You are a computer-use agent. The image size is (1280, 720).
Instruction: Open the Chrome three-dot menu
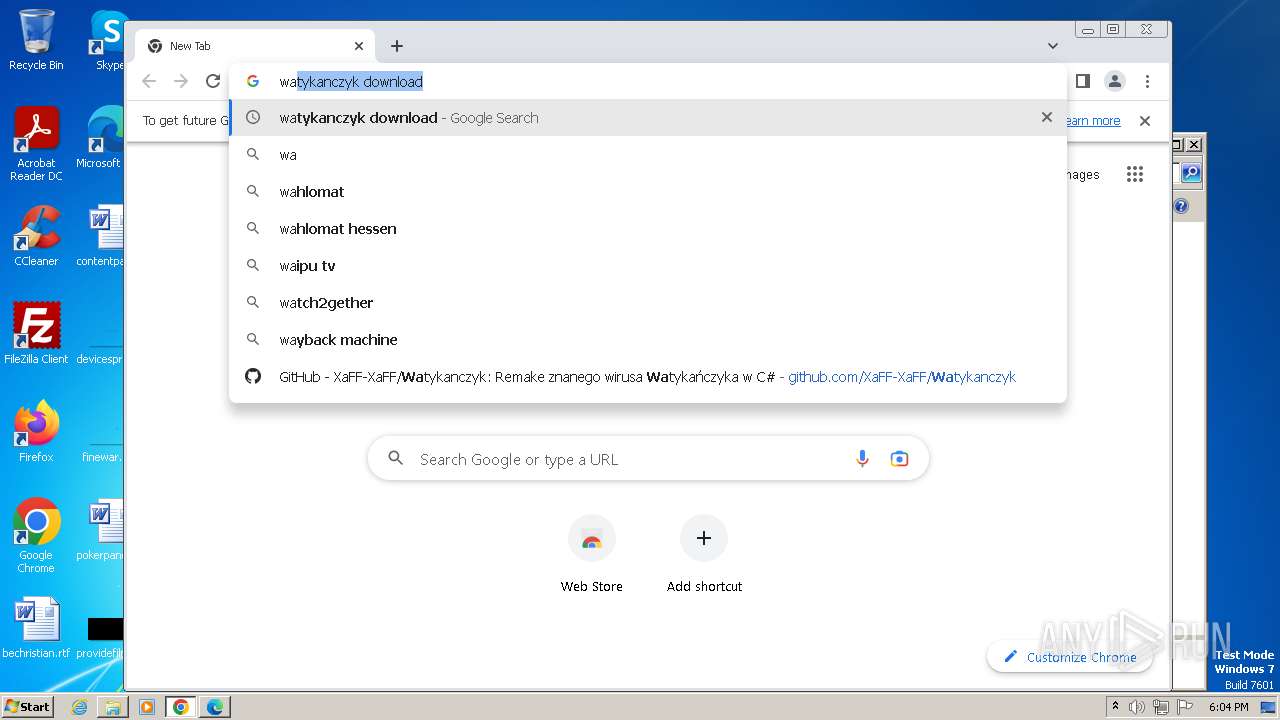click(x=1147, y=81)
